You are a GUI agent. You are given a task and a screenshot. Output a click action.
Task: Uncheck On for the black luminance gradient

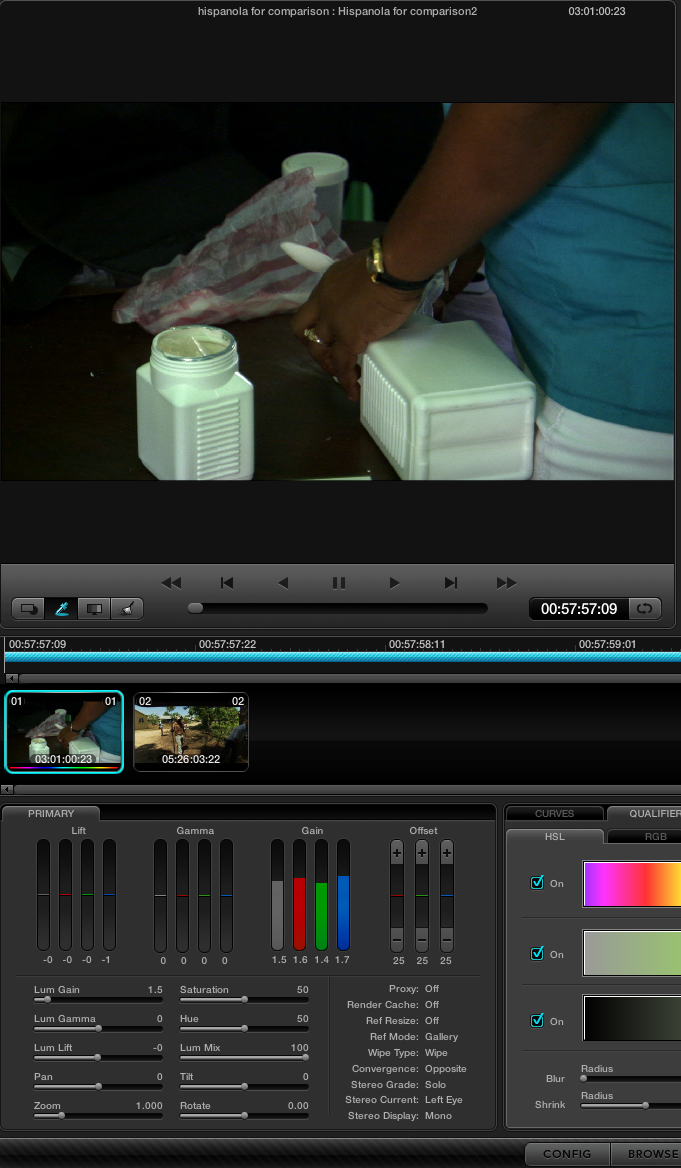pyautogui.click(x=537, y=1021)
